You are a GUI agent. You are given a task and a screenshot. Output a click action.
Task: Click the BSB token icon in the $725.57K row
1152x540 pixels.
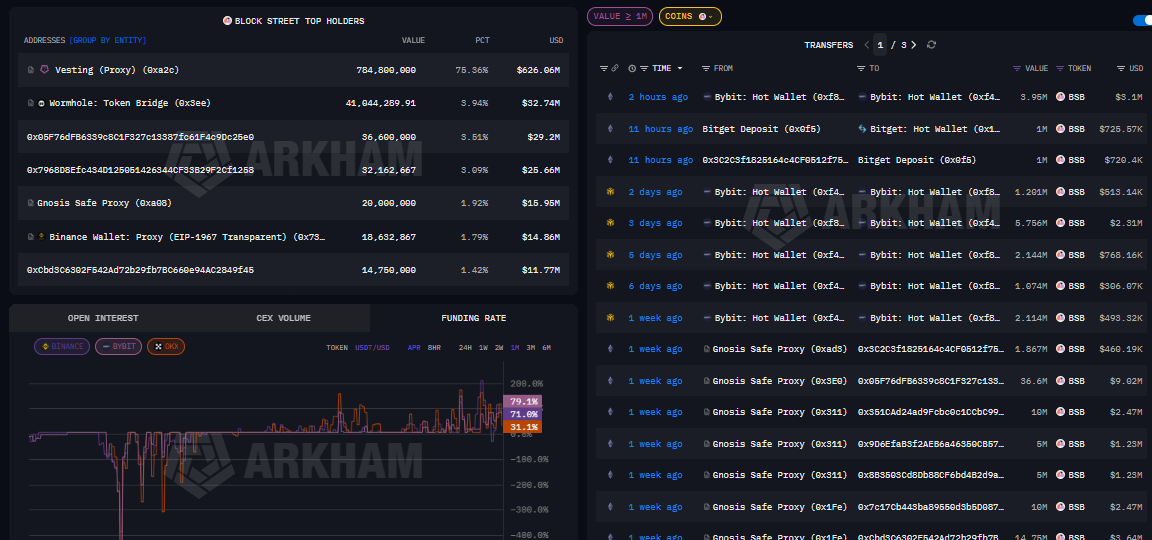tap(1060, 129)
